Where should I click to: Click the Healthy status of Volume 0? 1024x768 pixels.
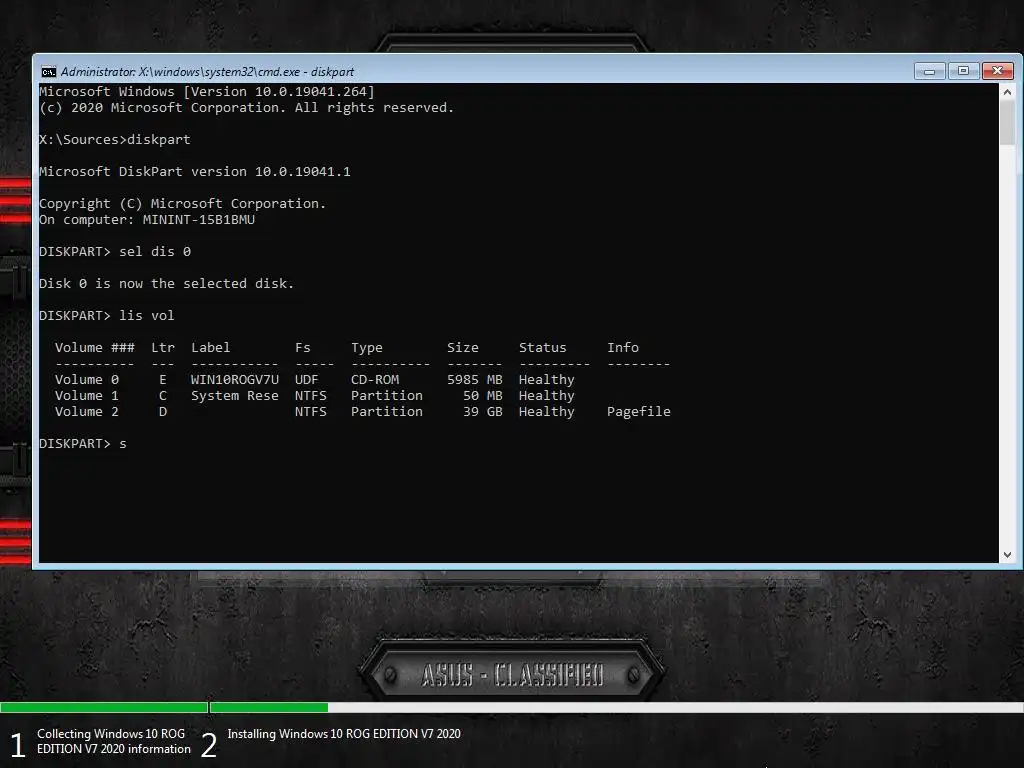coord(547,379)
